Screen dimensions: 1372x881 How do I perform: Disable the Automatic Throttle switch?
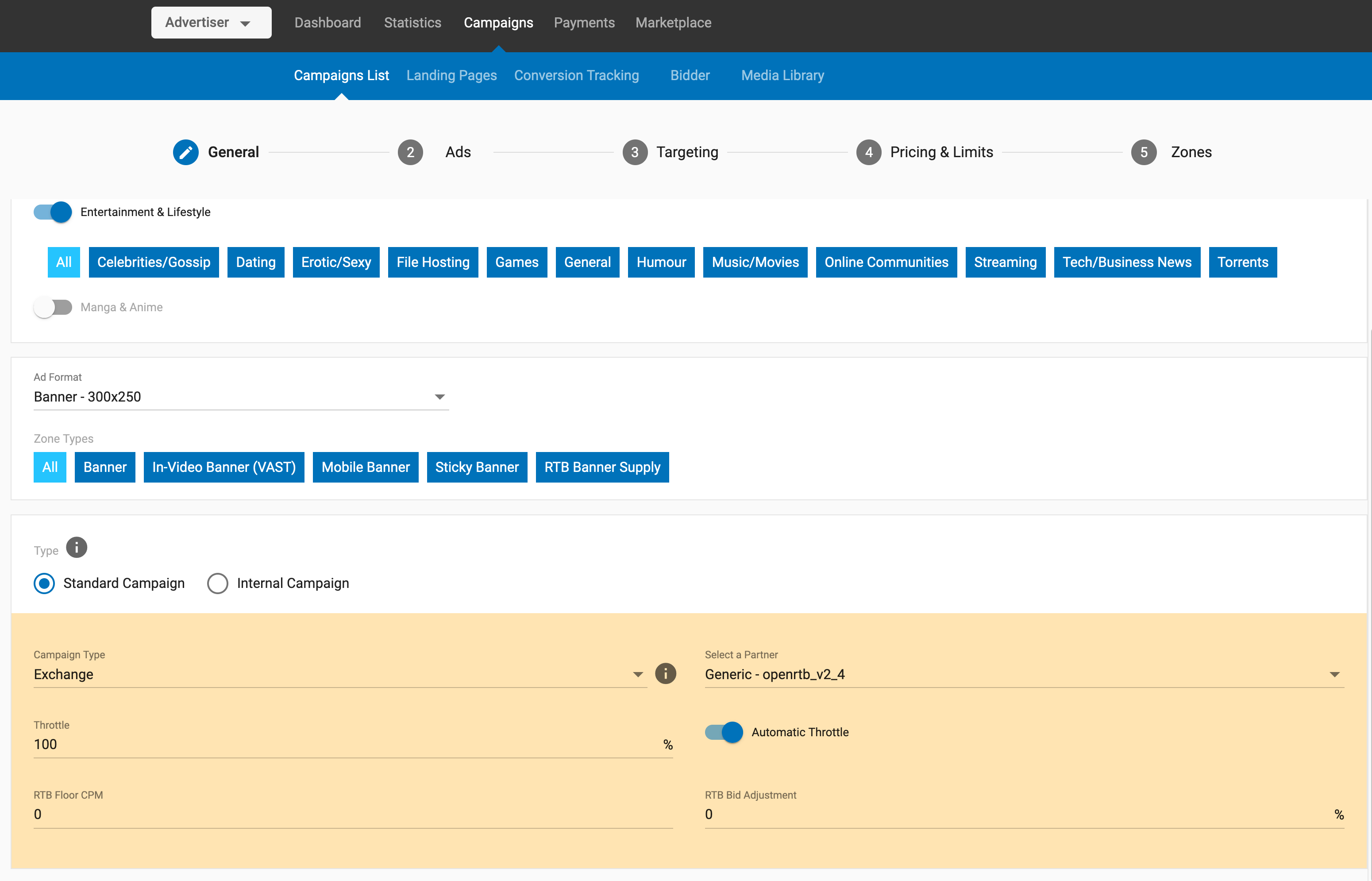[724, 732]
